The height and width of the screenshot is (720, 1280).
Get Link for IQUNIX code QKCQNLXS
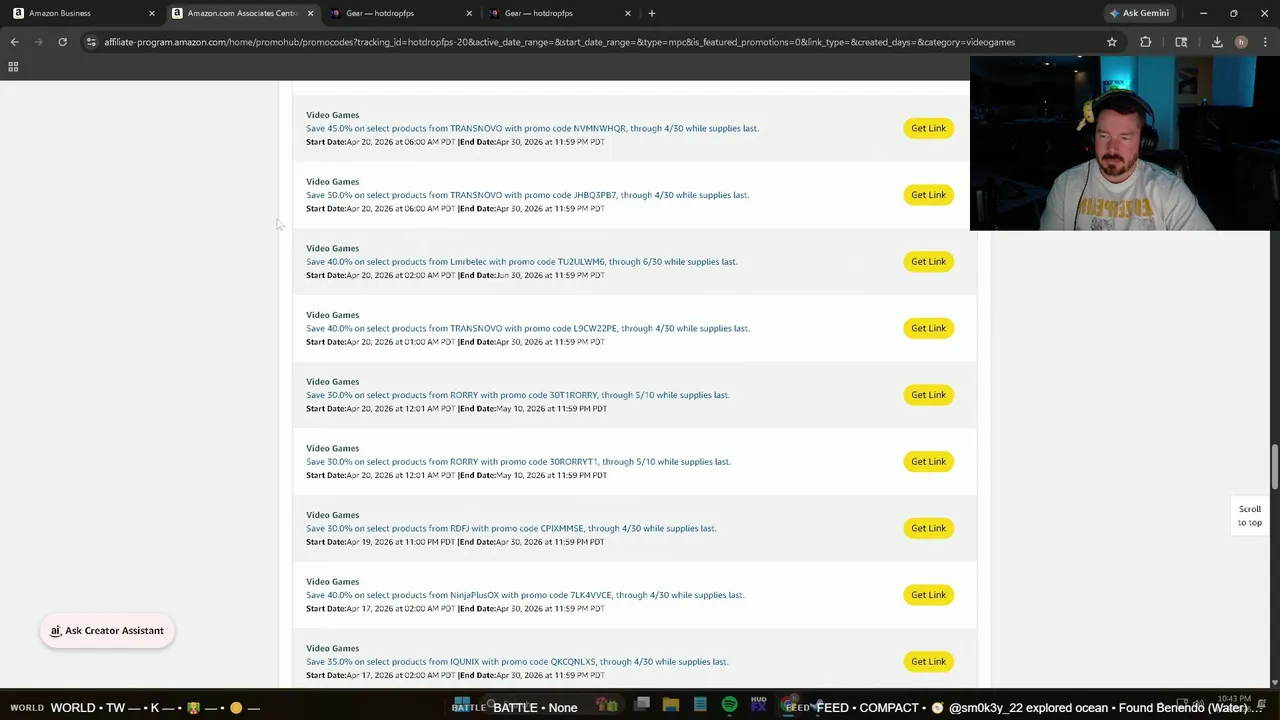(x=928, y=661)
